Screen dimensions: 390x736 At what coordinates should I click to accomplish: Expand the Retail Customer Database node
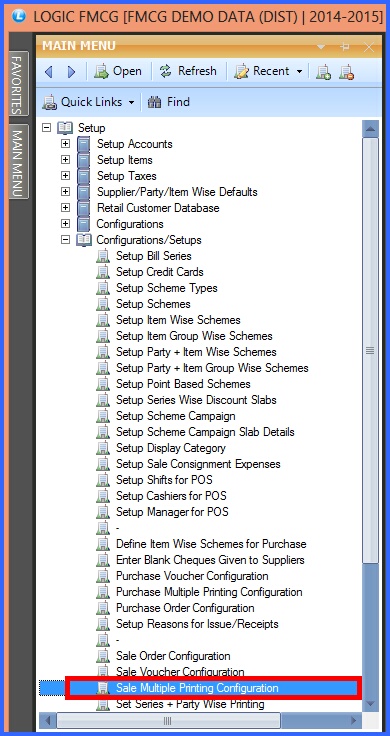65,207
